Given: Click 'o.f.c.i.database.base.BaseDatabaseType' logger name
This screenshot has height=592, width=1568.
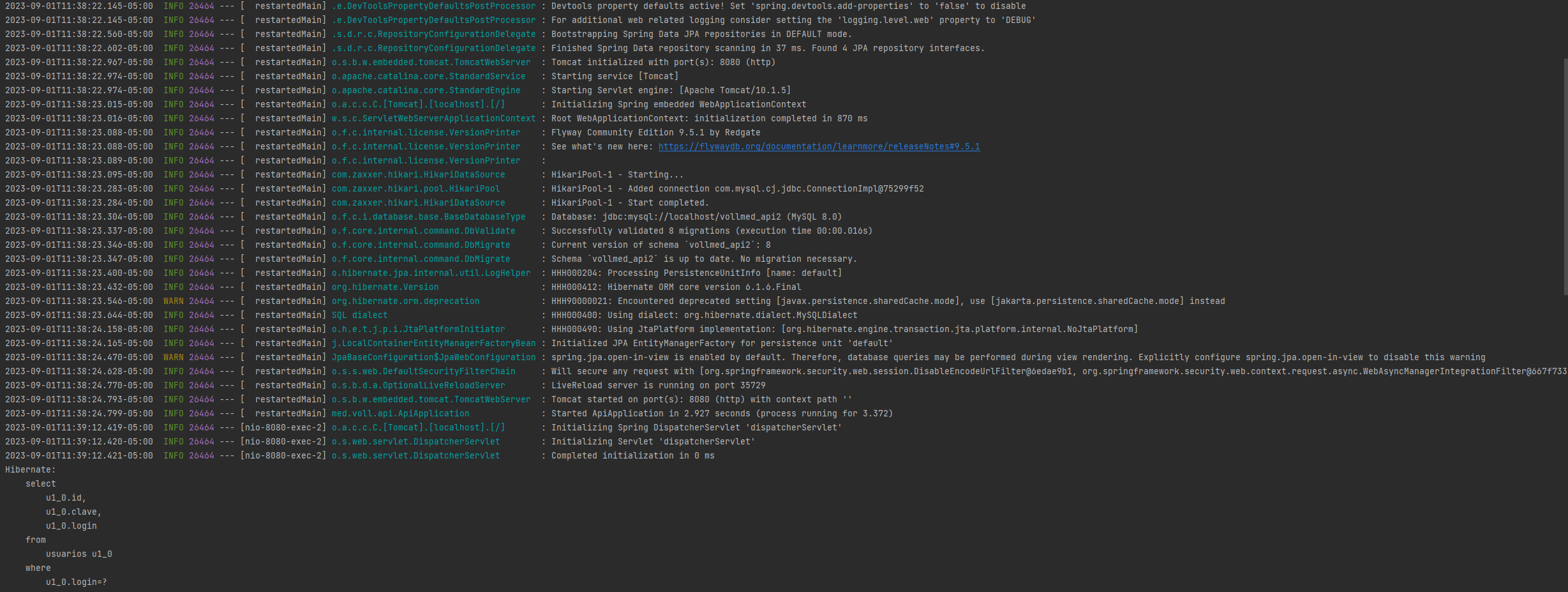Looking at the screenshot, I should (x=428, y=217).
